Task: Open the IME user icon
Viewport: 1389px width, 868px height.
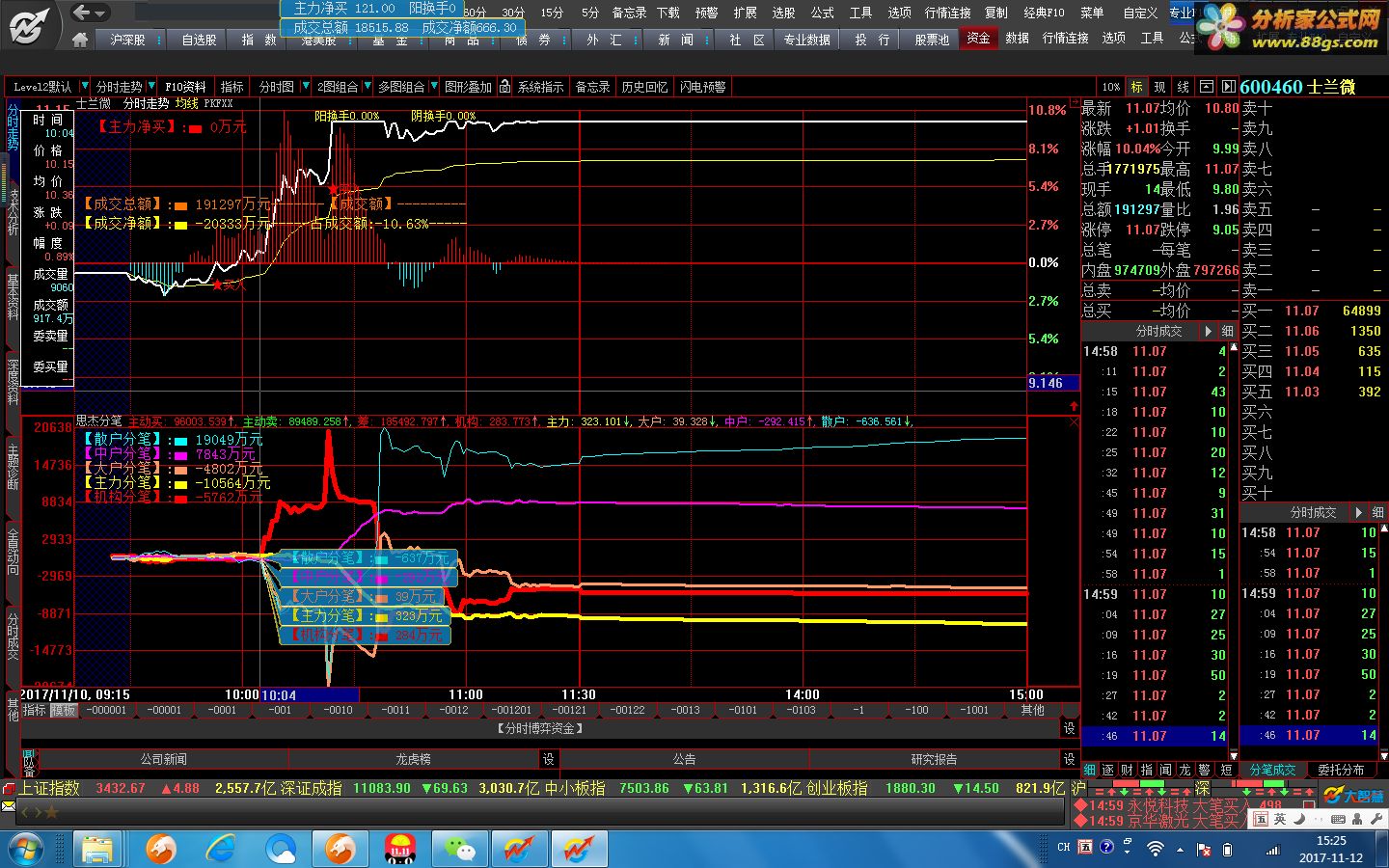Action: [x=1357, y=819]
